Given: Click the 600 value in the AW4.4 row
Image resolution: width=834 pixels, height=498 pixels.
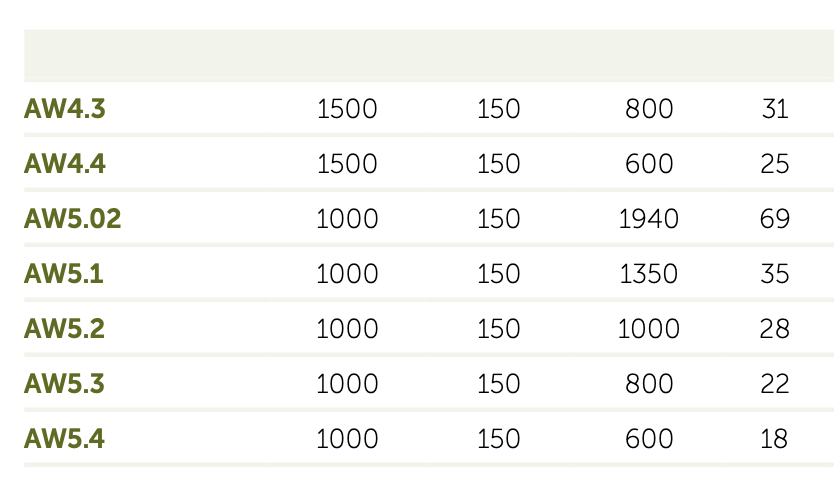Looking at the screenshot, I should 649,164.
